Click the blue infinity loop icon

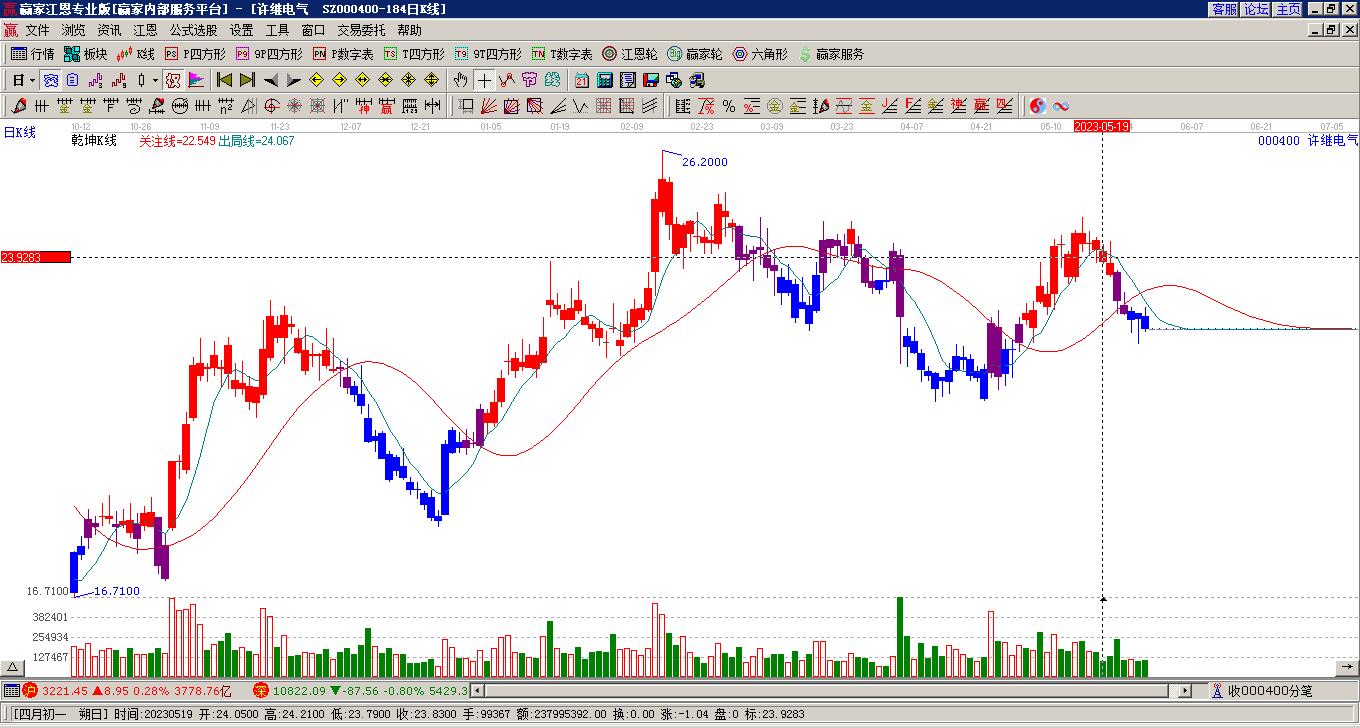point(1060,105)
